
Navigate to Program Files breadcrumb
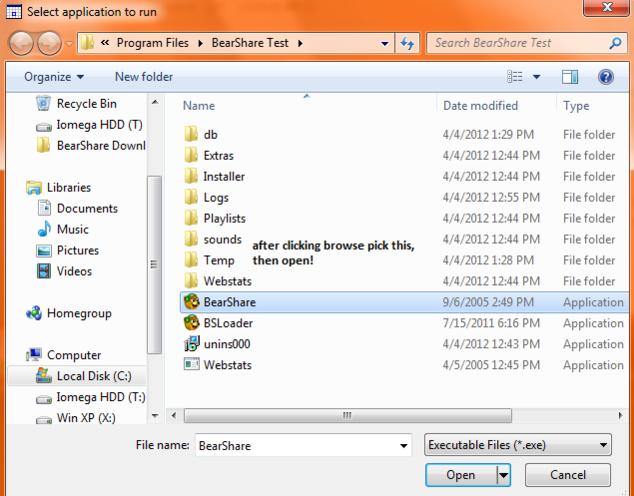click(152, 43)
